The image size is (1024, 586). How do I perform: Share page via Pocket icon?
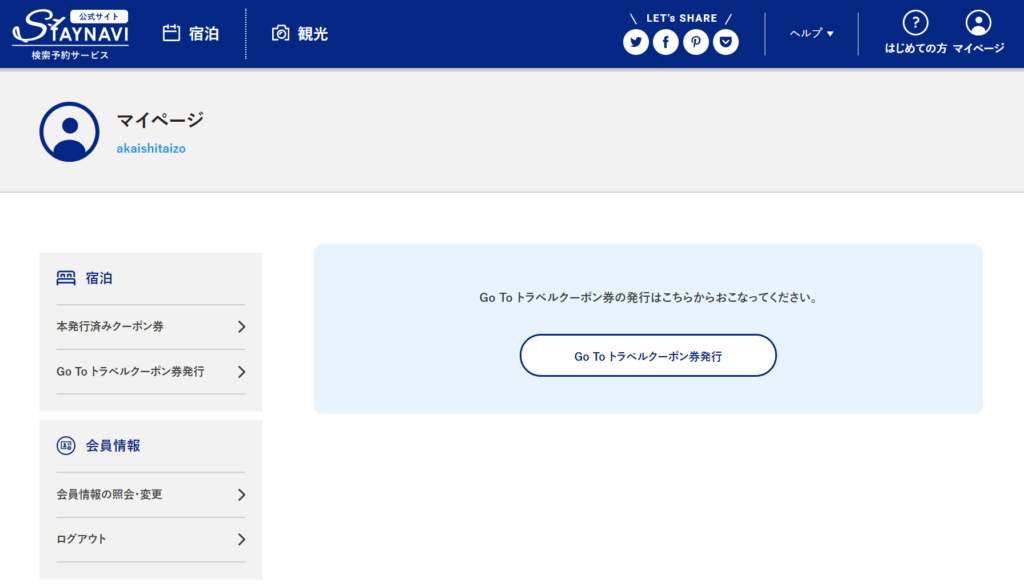tap(726, 42)
